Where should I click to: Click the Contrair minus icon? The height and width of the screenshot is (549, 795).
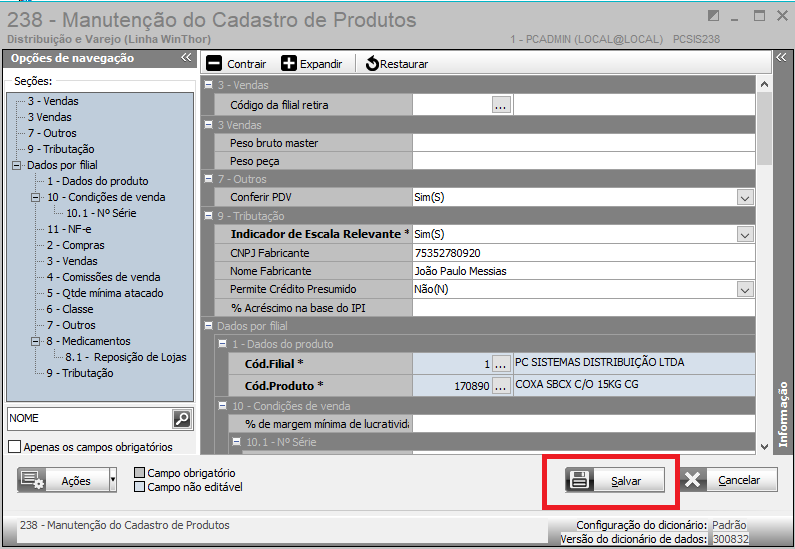click(214, 63)
